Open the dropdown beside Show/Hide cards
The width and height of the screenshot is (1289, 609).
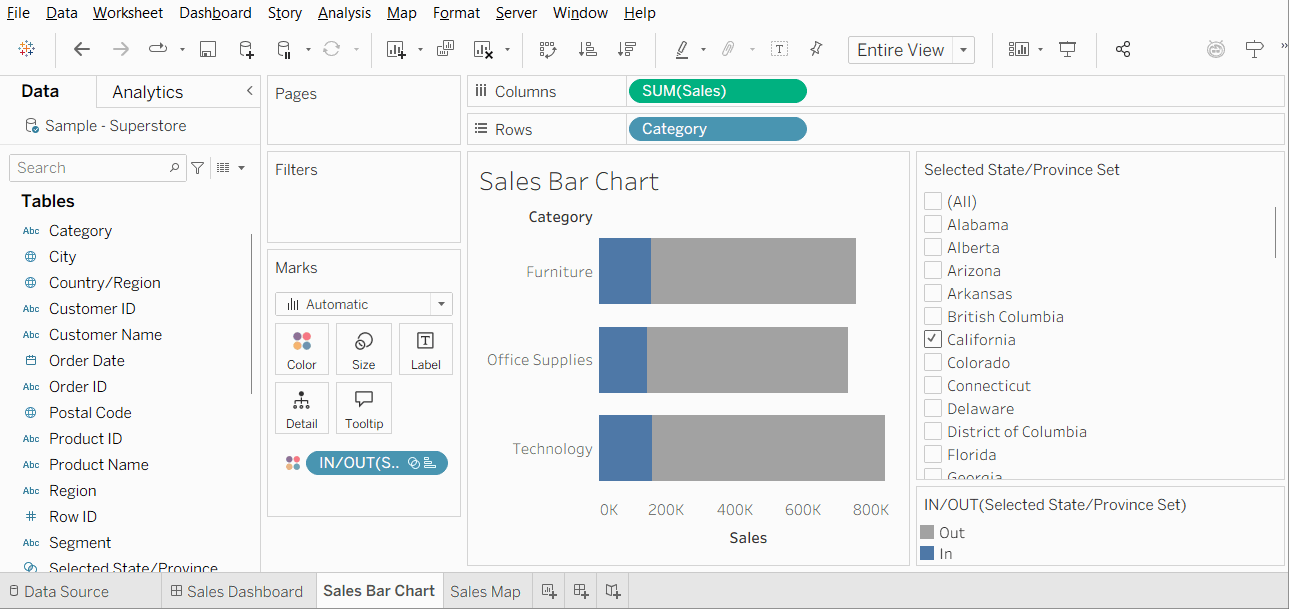click(1041, 49)
